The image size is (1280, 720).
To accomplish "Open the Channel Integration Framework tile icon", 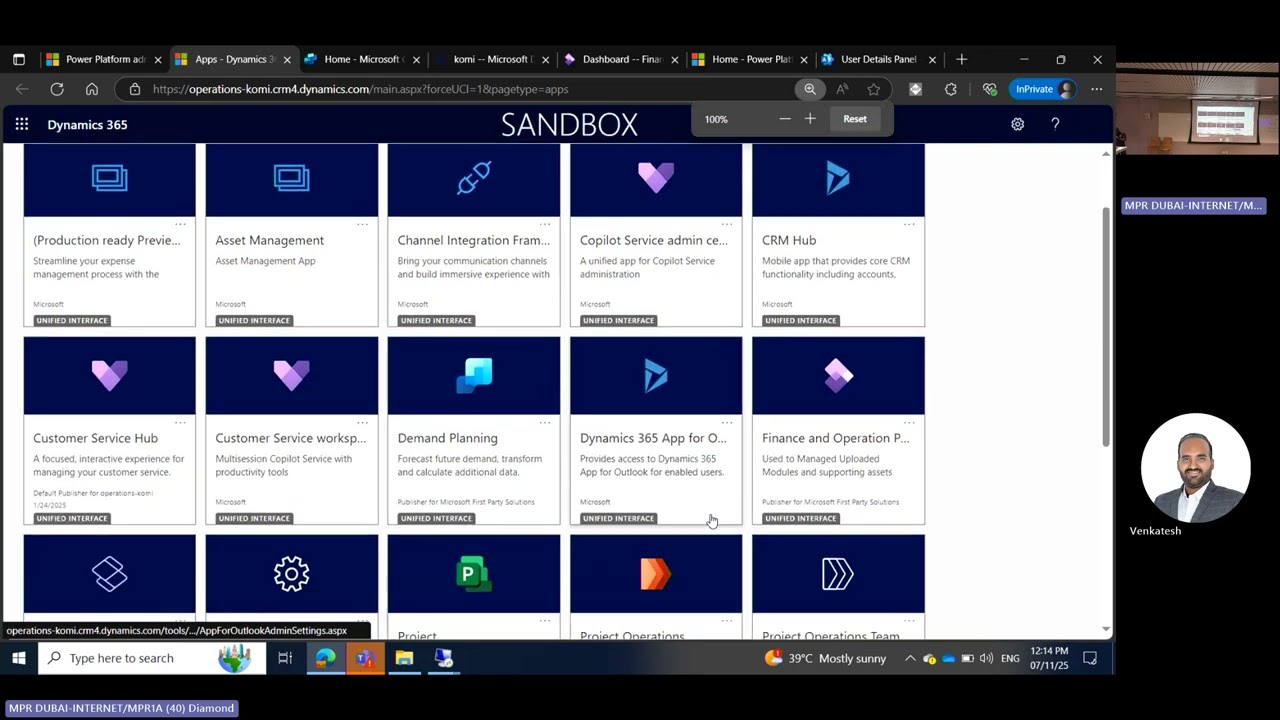I will [x=474, y=179].
